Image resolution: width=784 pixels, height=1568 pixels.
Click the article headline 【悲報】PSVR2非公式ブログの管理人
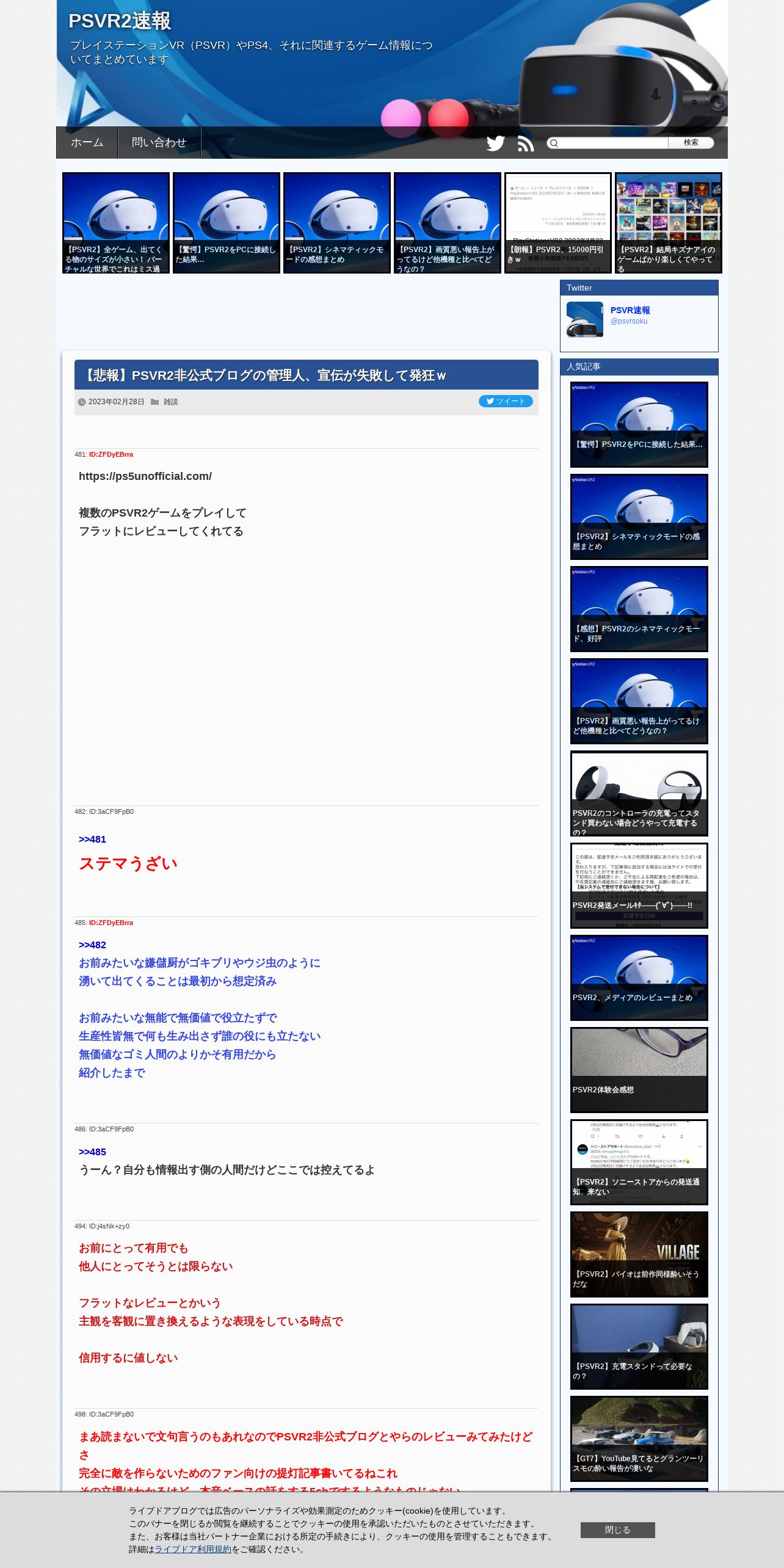click(x=264, y=376)
